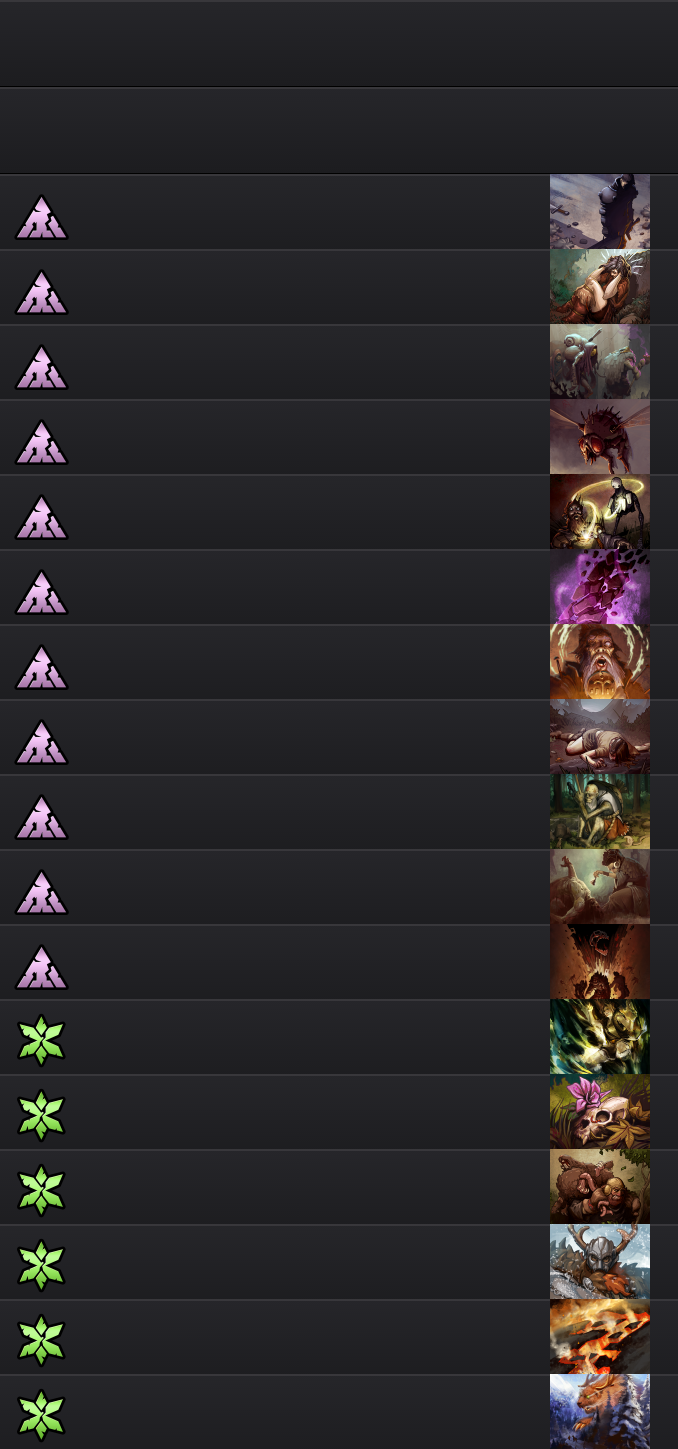Open the giant wasp creature card thumbnail

[600, 437]
